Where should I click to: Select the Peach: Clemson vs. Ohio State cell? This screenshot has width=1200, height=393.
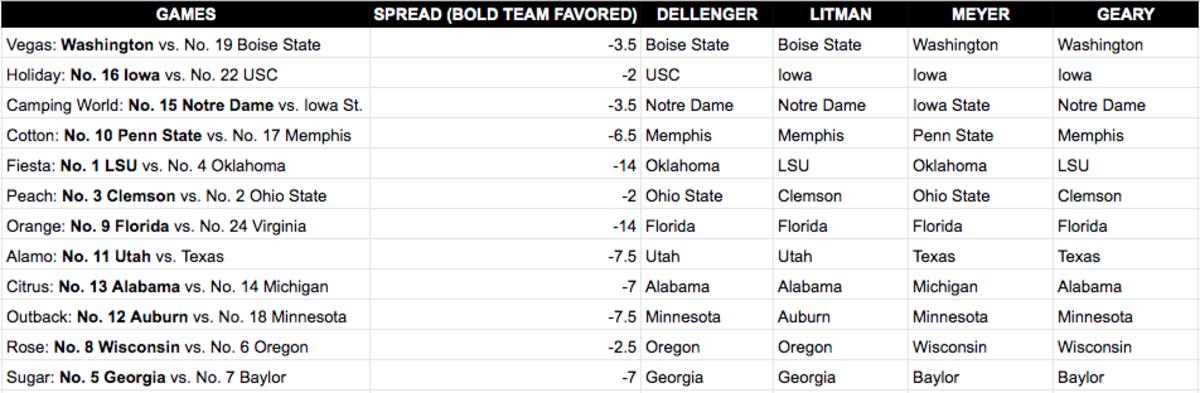click(186, 196)
